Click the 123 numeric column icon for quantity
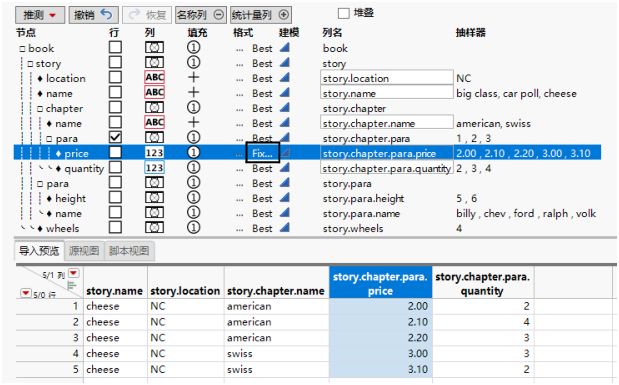Image resolution: width=619 pixels, height=385 pixels. point(154,167)
